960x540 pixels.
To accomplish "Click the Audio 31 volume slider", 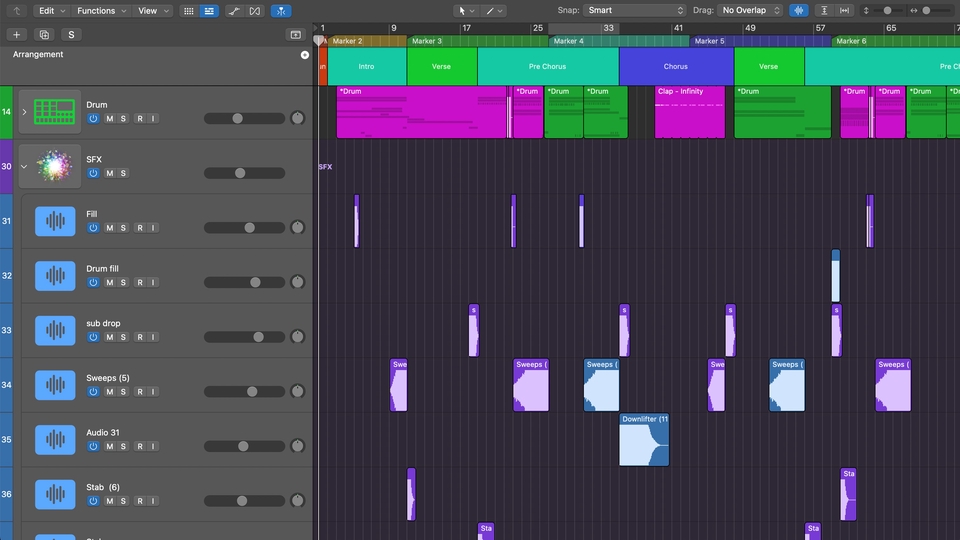I will pos(244,446).
